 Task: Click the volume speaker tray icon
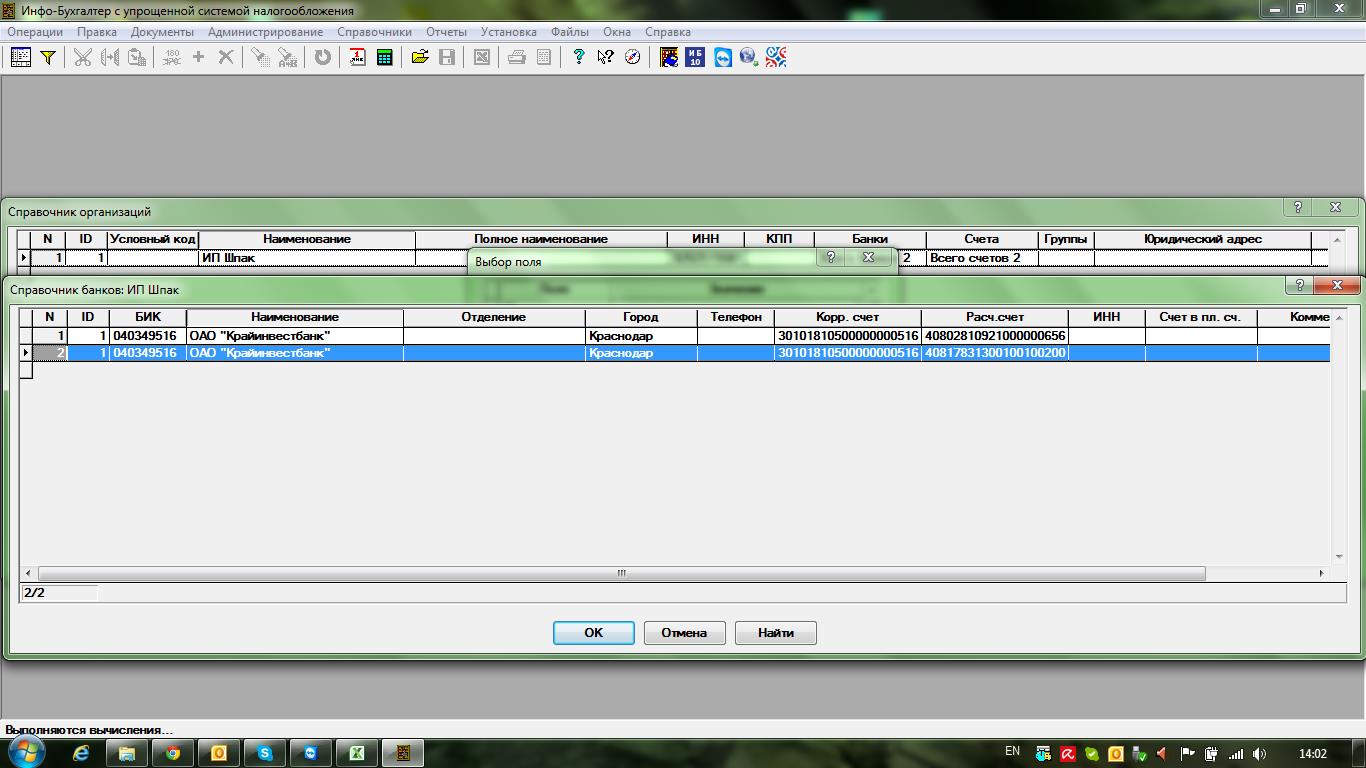coord(1259,754)
